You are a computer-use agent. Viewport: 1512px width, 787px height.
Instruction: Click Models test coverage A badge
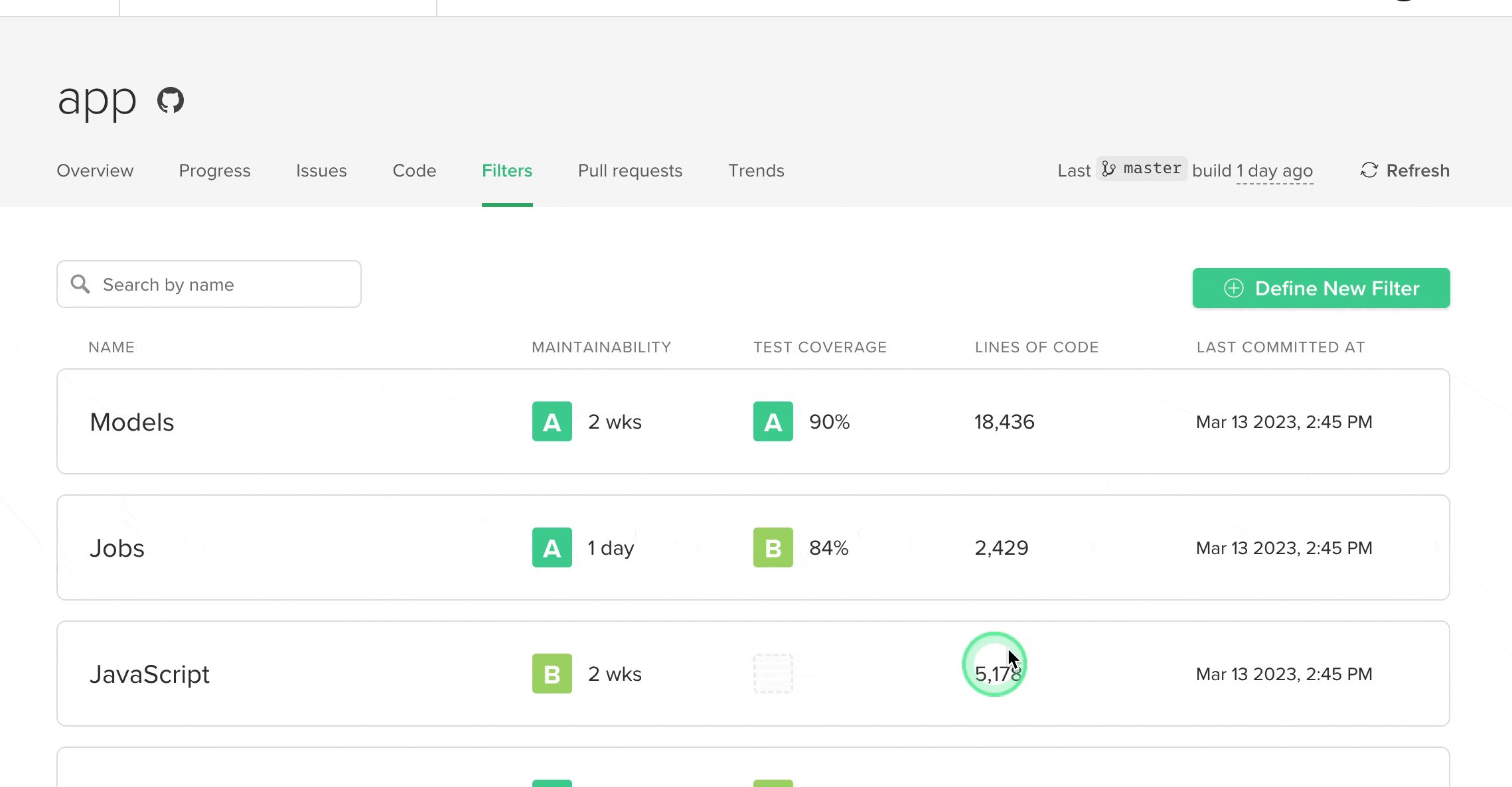[773, 421]
